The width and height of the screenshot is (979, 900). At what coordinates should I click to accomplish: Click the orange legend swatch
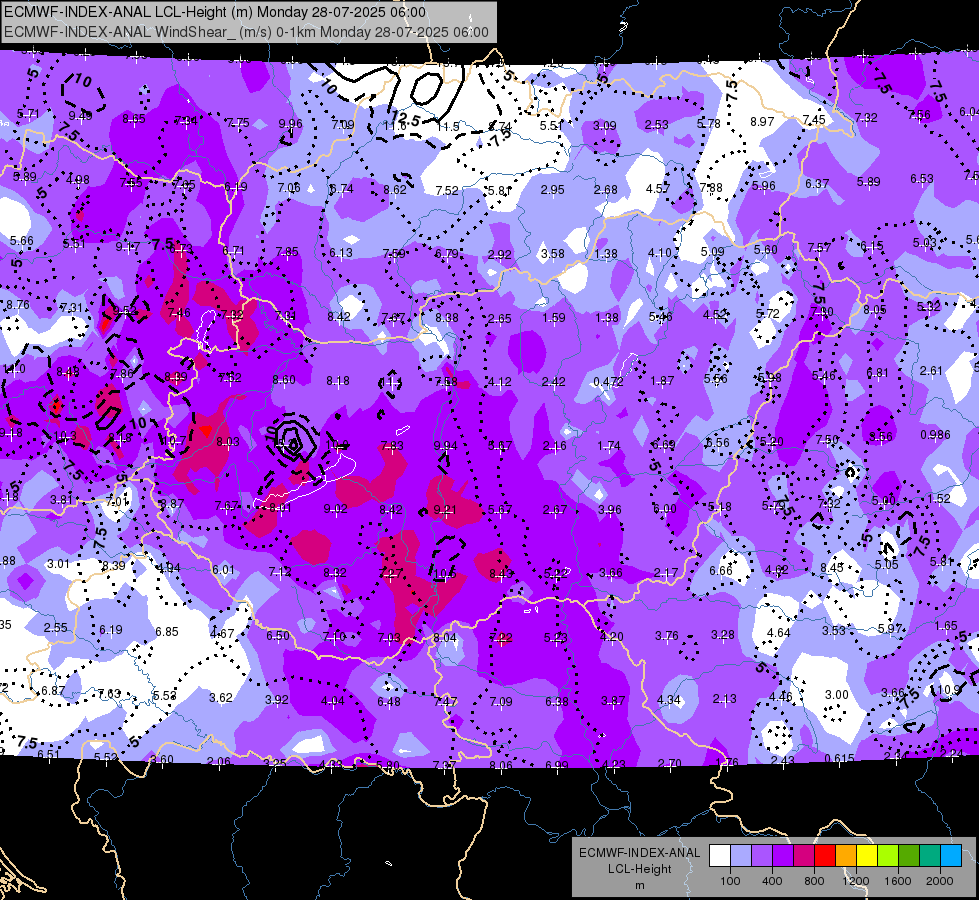coord(846,856)
